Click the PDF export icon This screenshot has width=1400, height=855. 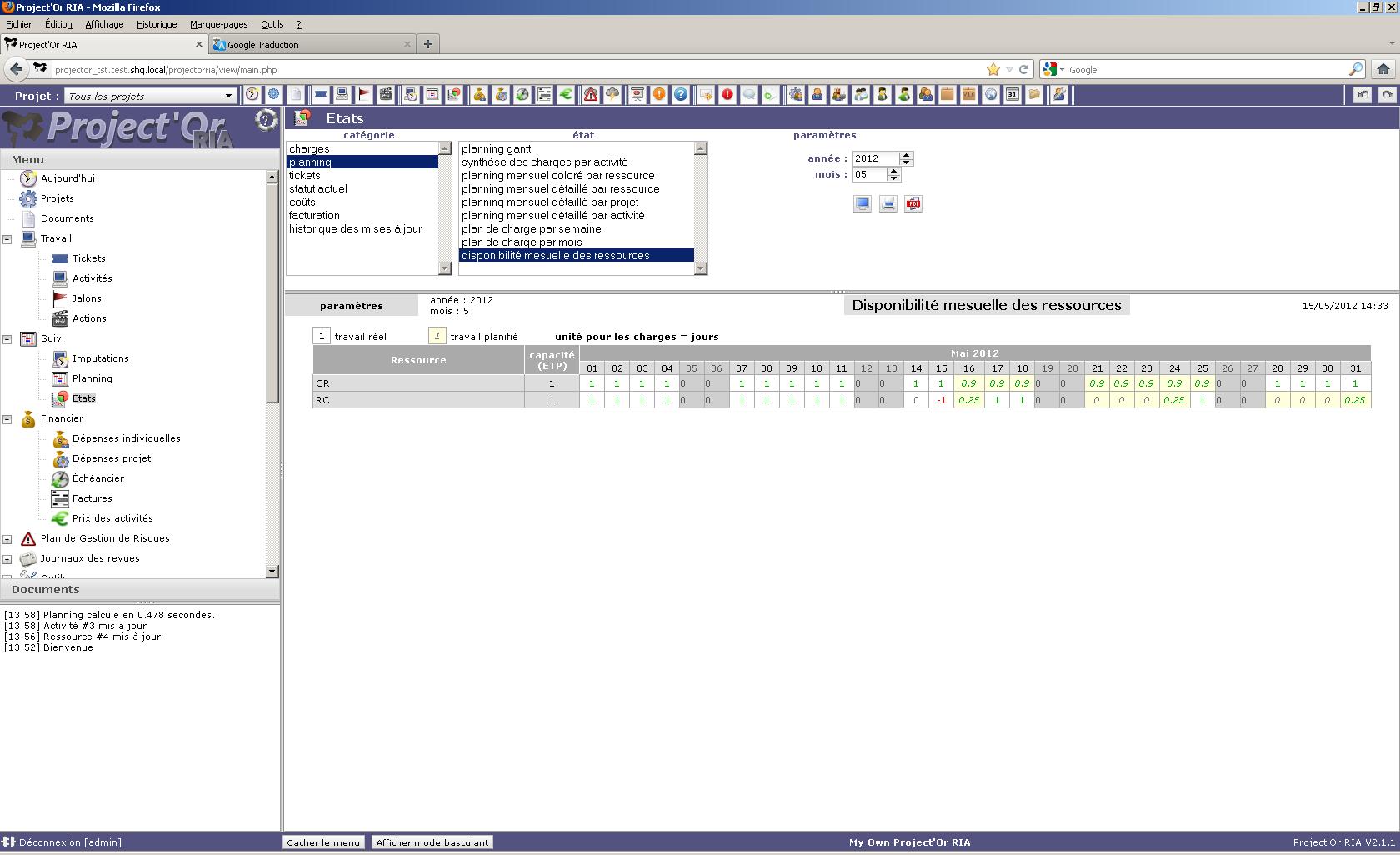[913, 203]
